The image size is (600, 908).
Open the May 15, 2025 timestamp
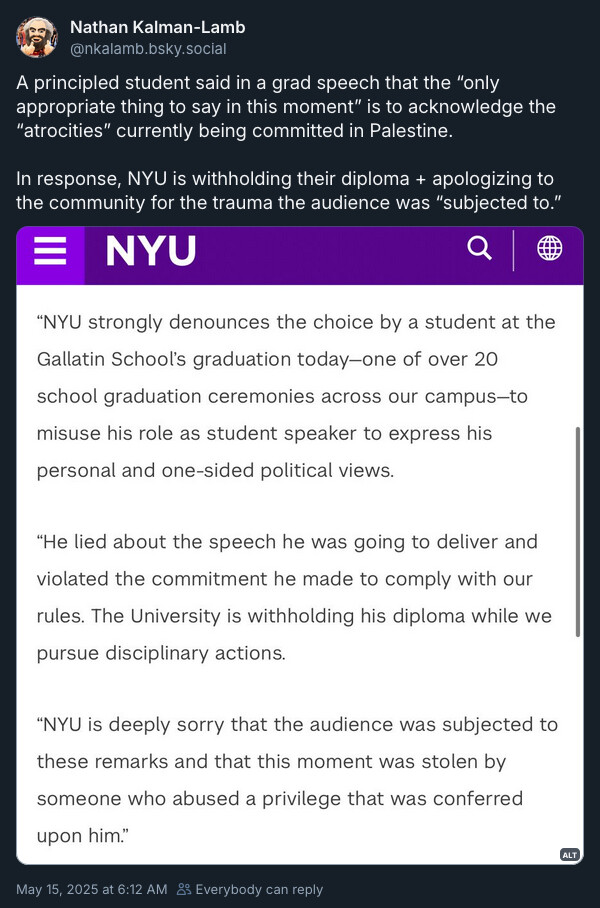coord(92,889)
